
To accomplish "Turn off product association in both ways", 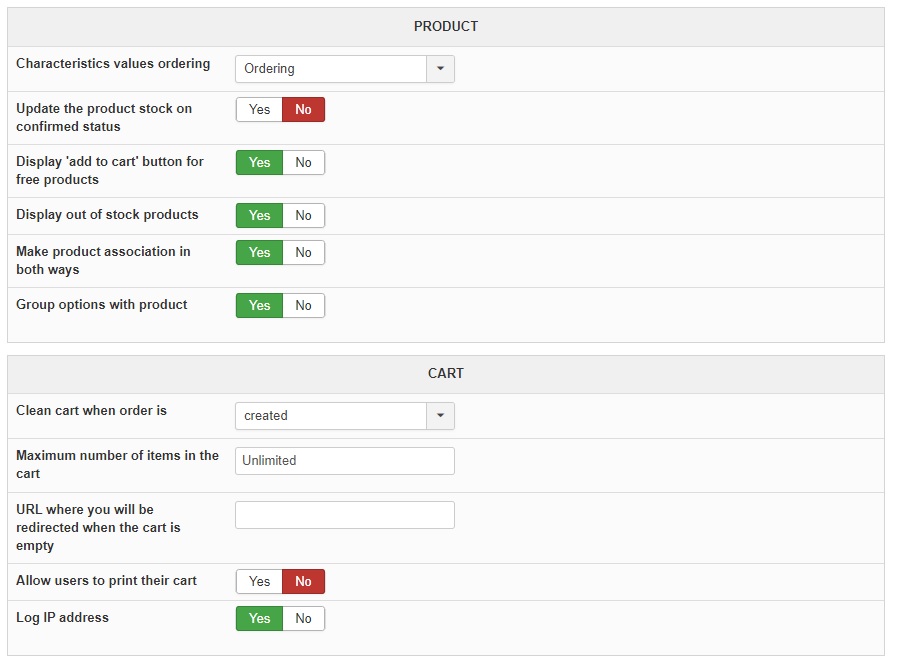I will pyautogui.click(x=303, y=253).
